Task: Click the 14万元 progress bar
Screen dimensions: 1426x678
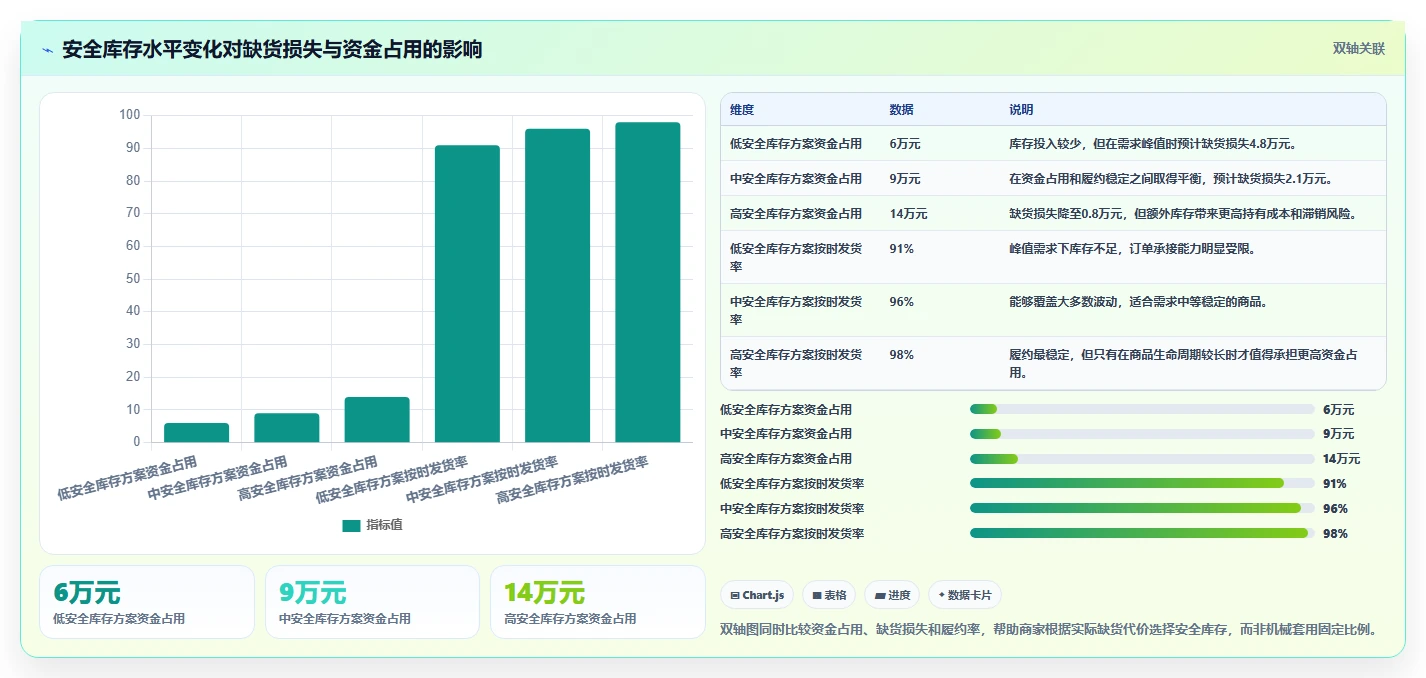Action: 1142,458
